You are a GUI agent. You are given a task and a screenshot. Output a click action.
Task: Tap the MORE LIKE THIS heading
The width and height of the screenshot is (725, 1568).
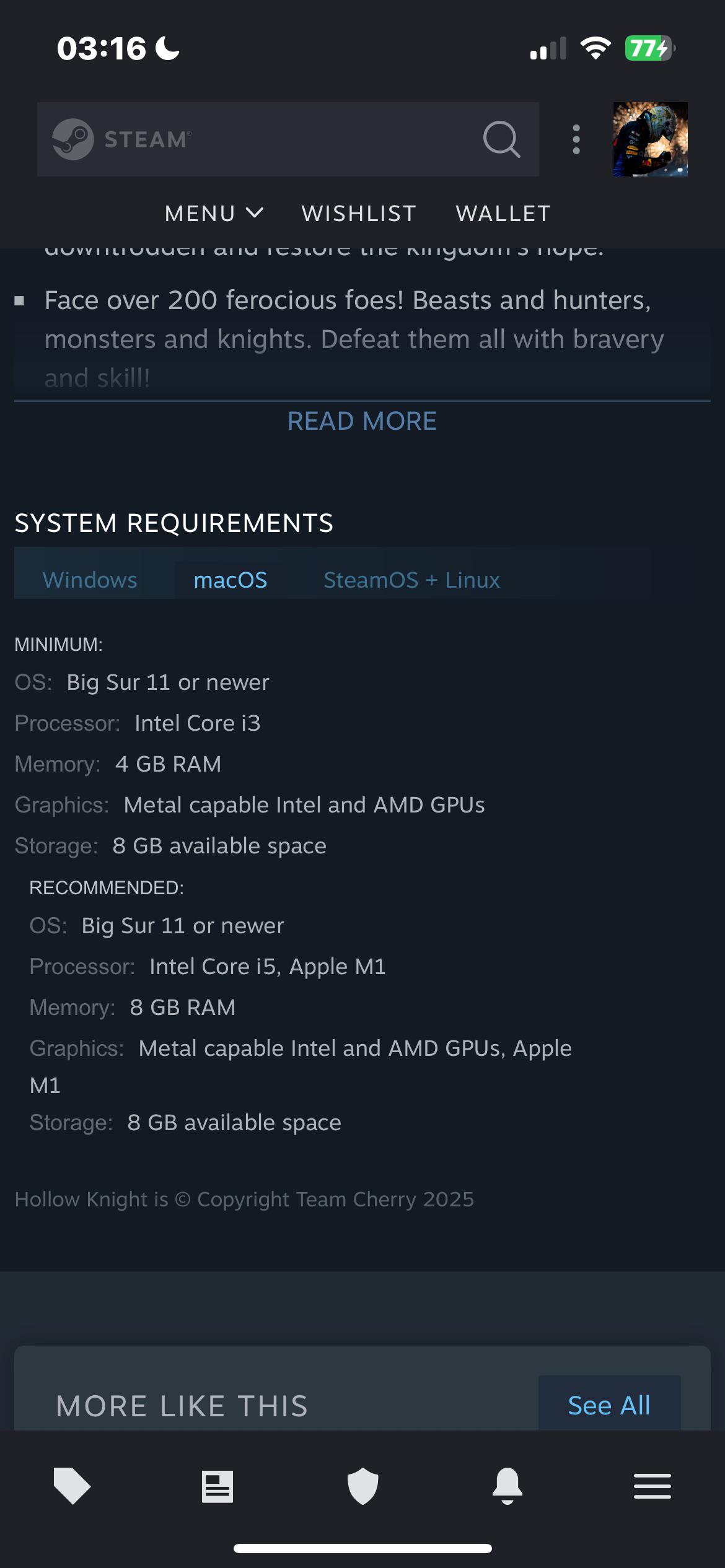[182, 1406]
